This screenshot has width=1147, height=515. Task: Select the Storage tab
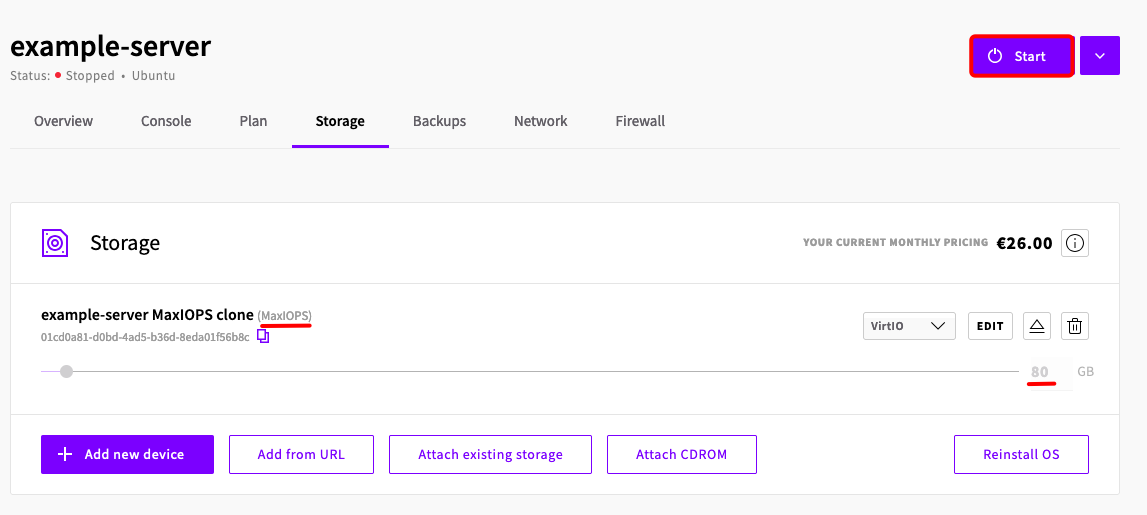[x=340, y=121]
